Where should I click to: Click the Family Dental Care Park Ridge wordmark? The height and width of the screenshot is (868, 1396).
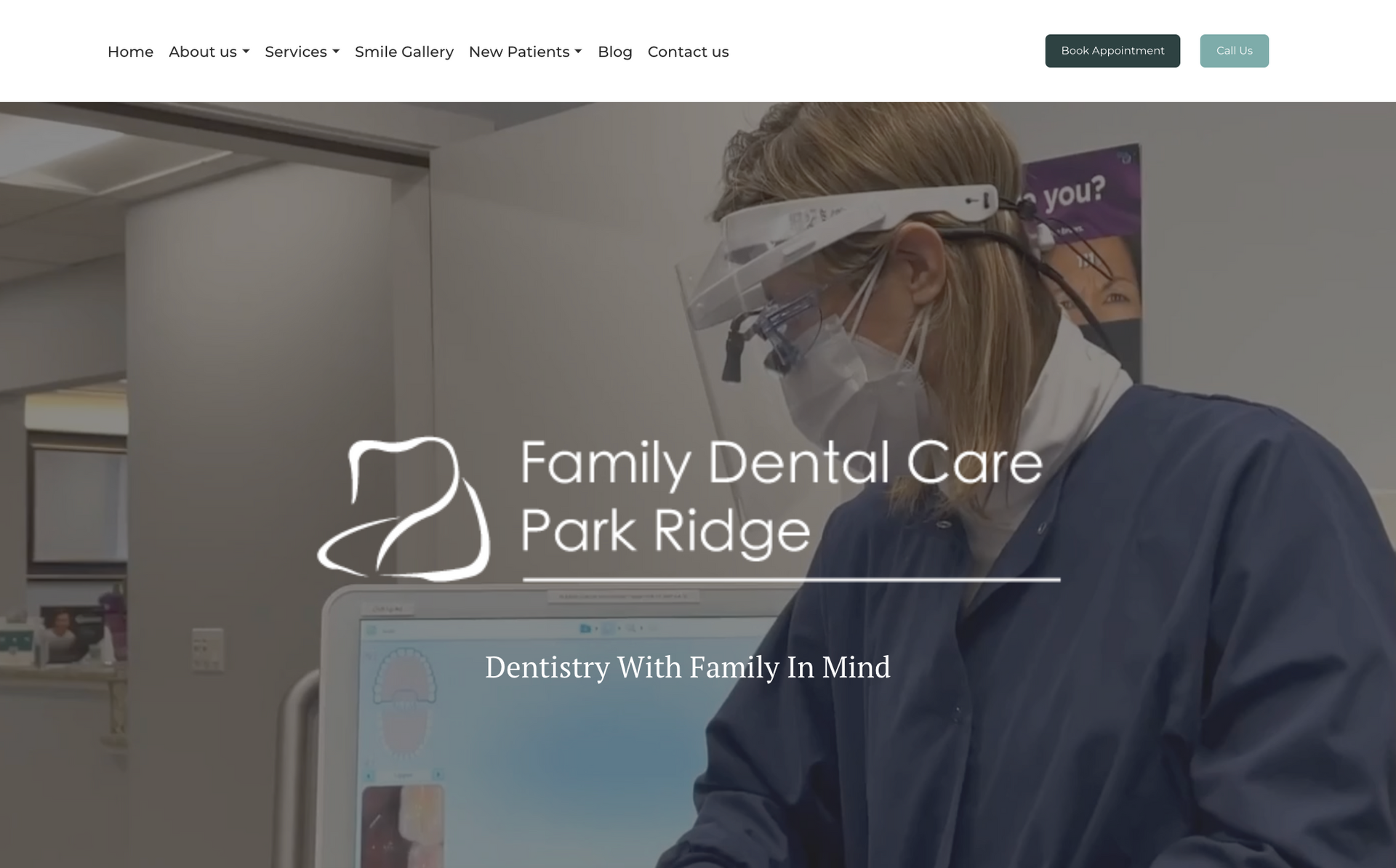point(782,498)
